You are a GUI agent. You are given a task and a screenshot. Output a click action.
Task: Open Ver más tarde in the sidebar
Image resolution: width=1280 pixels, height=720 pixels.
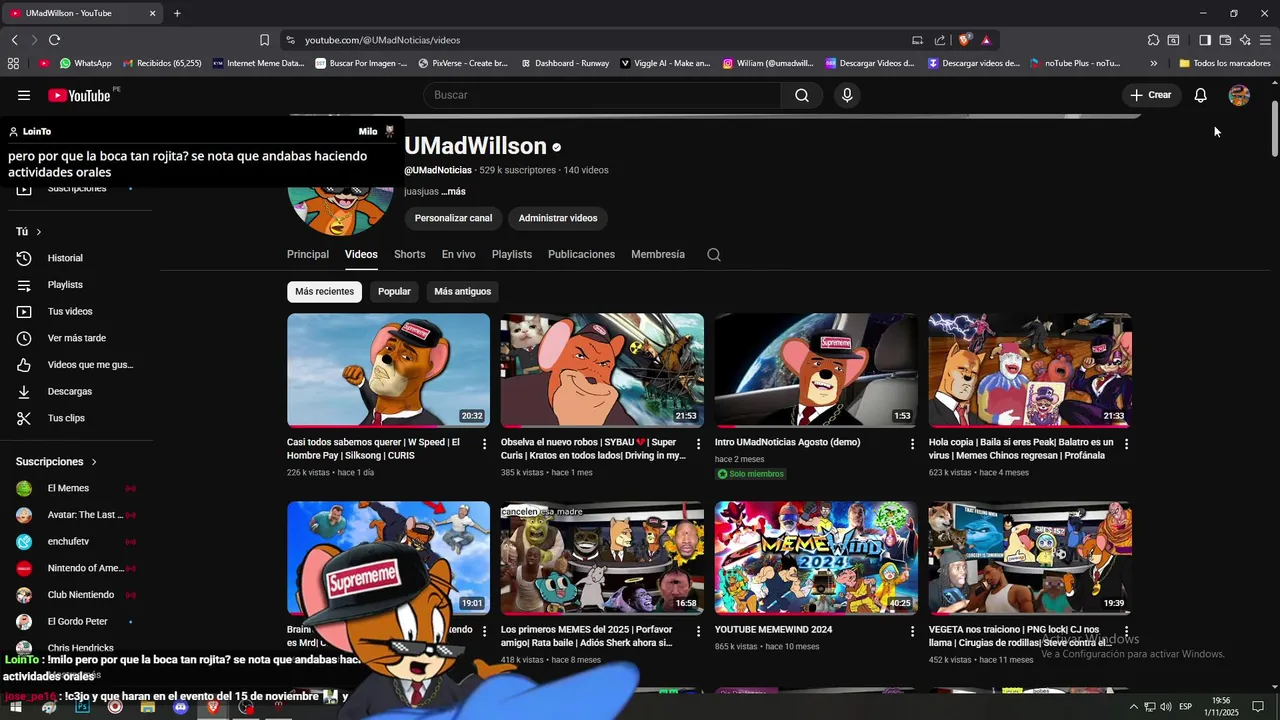[x=78, y=338]
